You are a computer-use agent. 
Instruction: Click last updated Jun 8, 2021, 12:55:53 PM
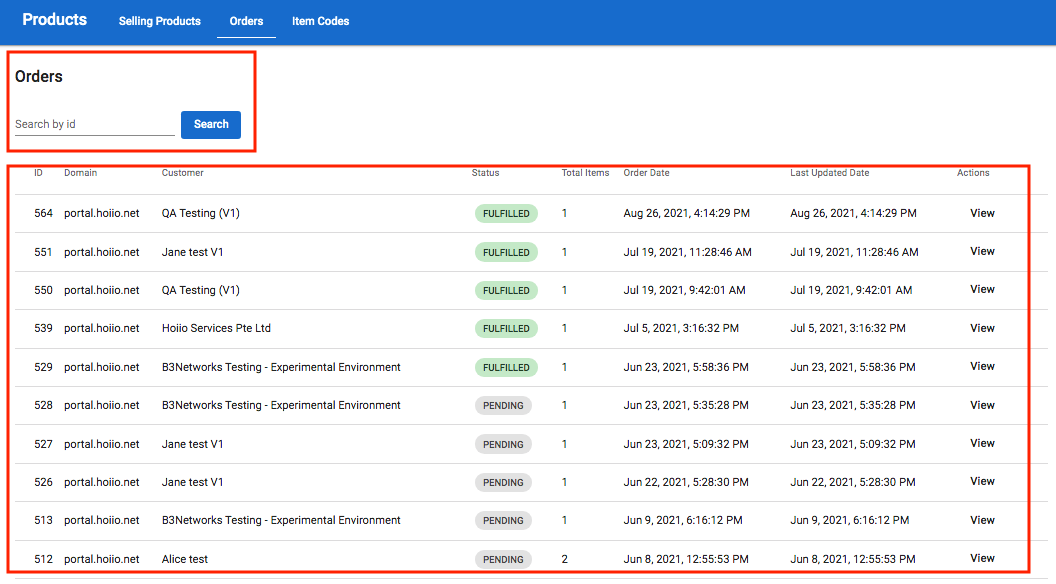tap(853, 559)
